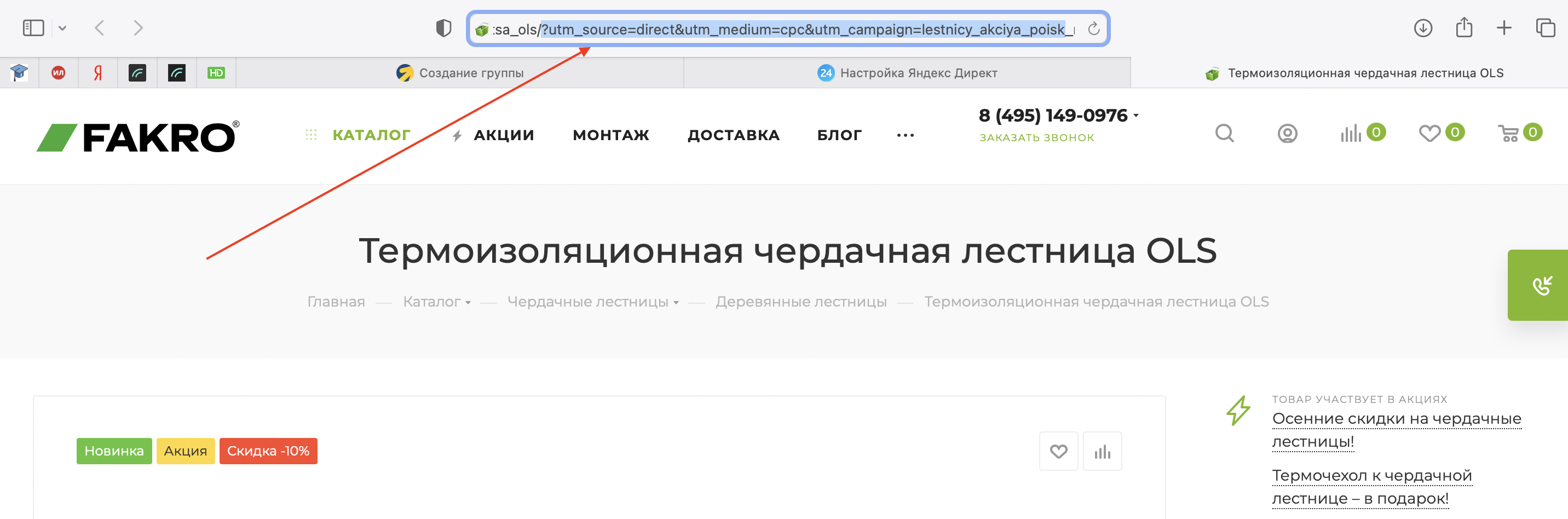Go back to the previous page
The height and width of the screenshot is (519, 1568).
[x=99, y=28]
